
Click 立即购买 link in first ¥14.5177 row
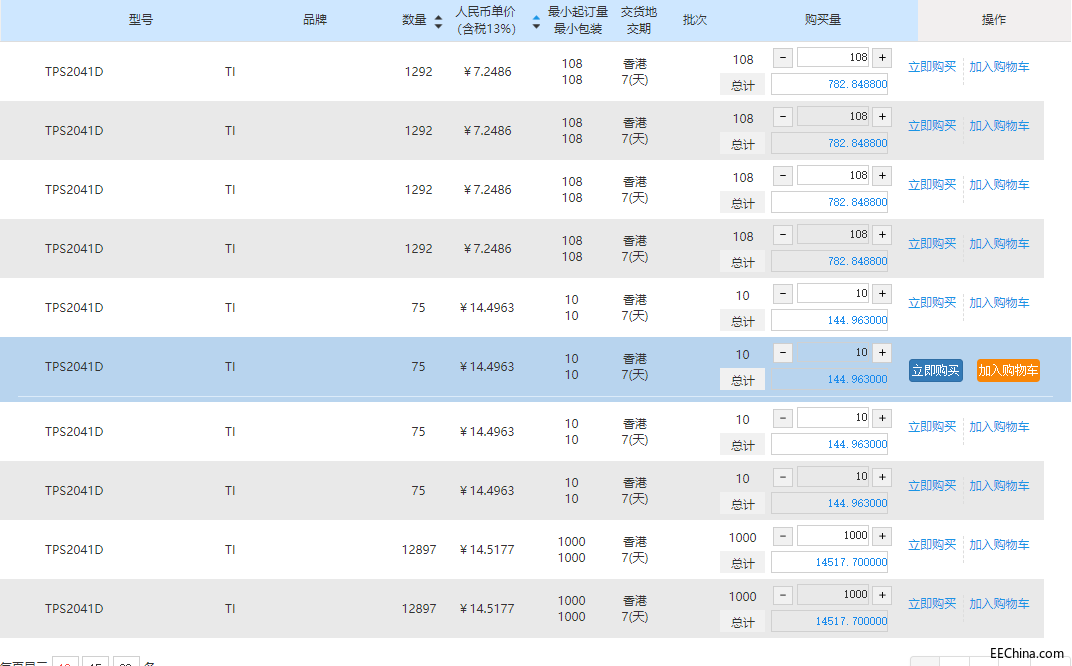(x=931, y=544)
